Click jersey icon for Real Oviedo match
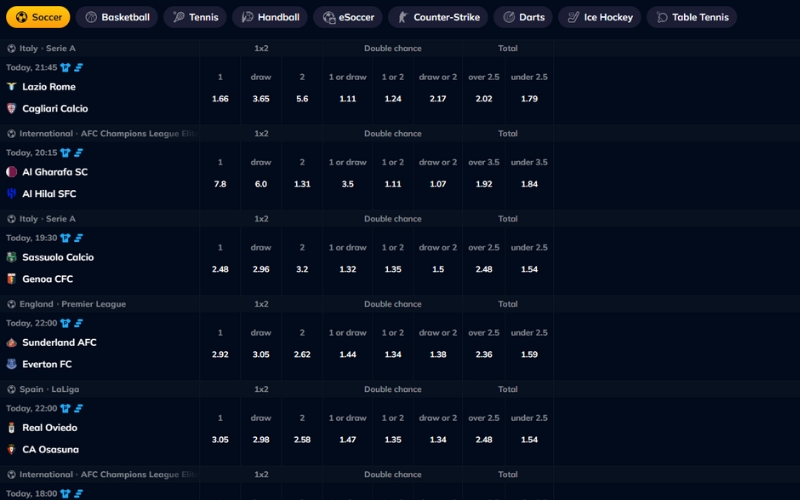The image size is (800, 500). pyautogui.click(x=65, y=408)
